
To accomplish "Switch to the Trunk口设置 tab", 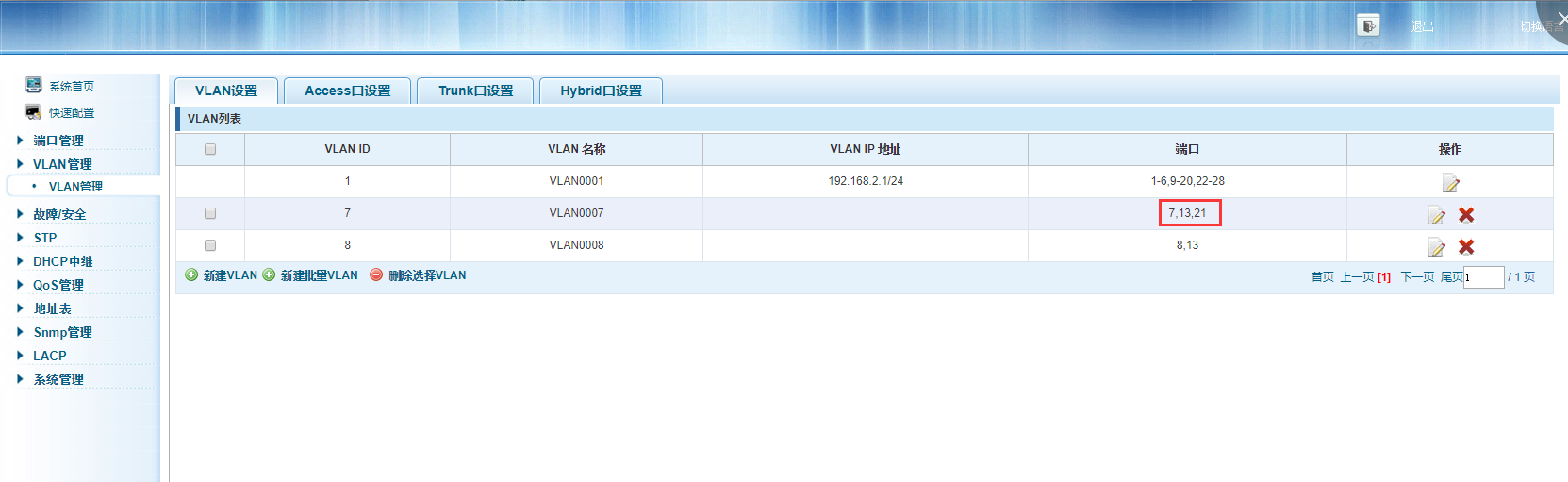I will click(x=475, y=91).
